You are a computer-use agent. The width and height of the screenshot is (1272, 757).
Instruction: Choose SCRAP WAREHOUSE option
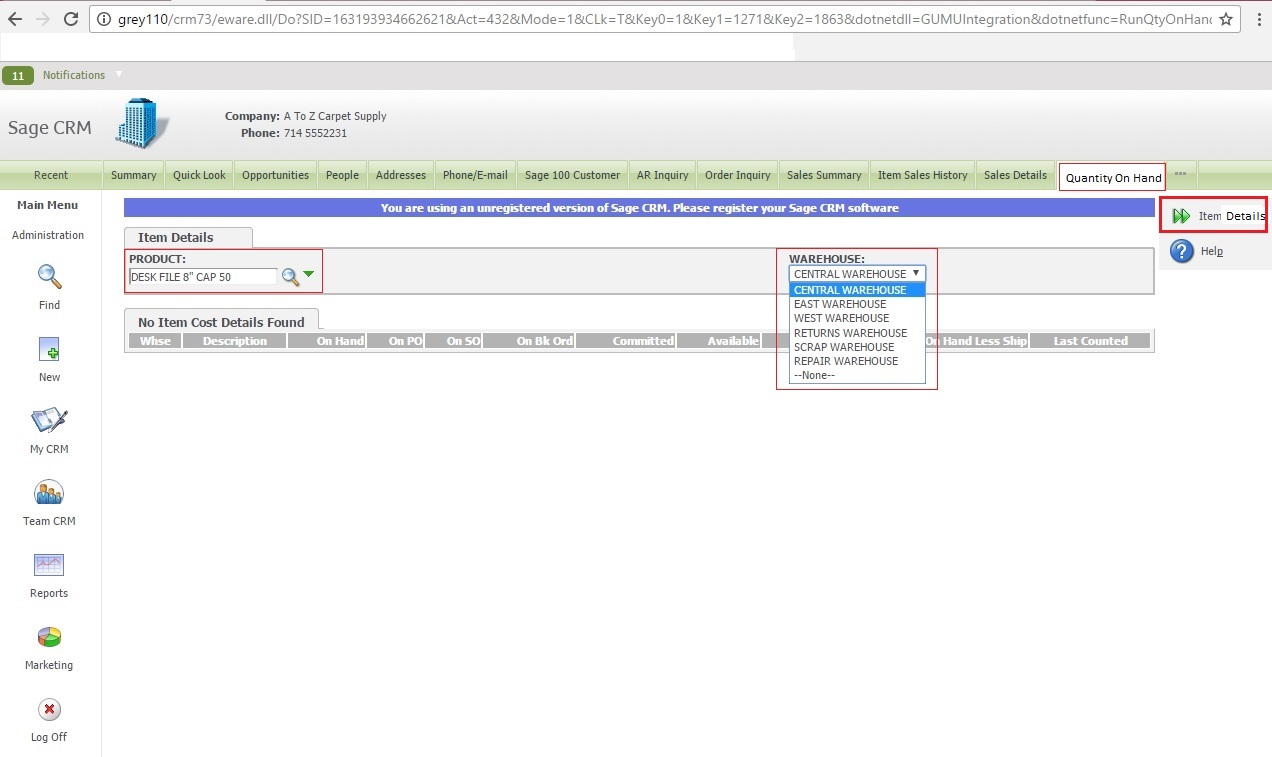coord(857,347)
